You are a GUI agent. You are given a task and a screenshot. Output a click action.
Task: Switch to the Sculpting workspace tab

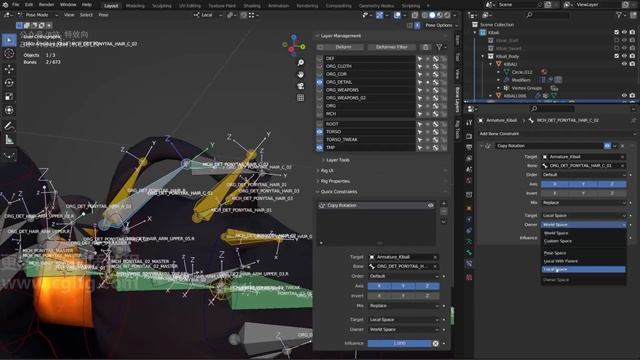[162, 6]
